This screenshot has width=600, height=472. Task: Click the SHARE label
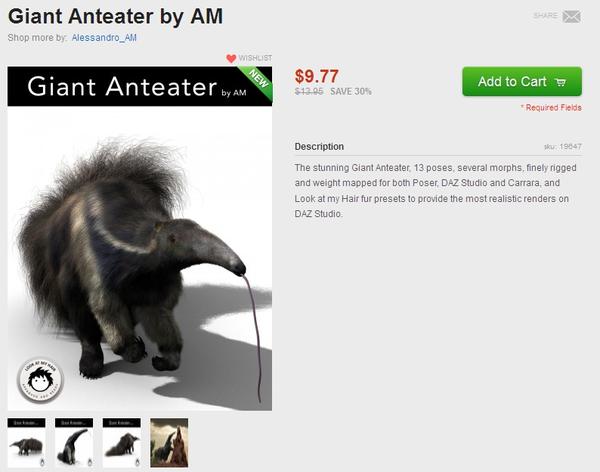point(545,16)
